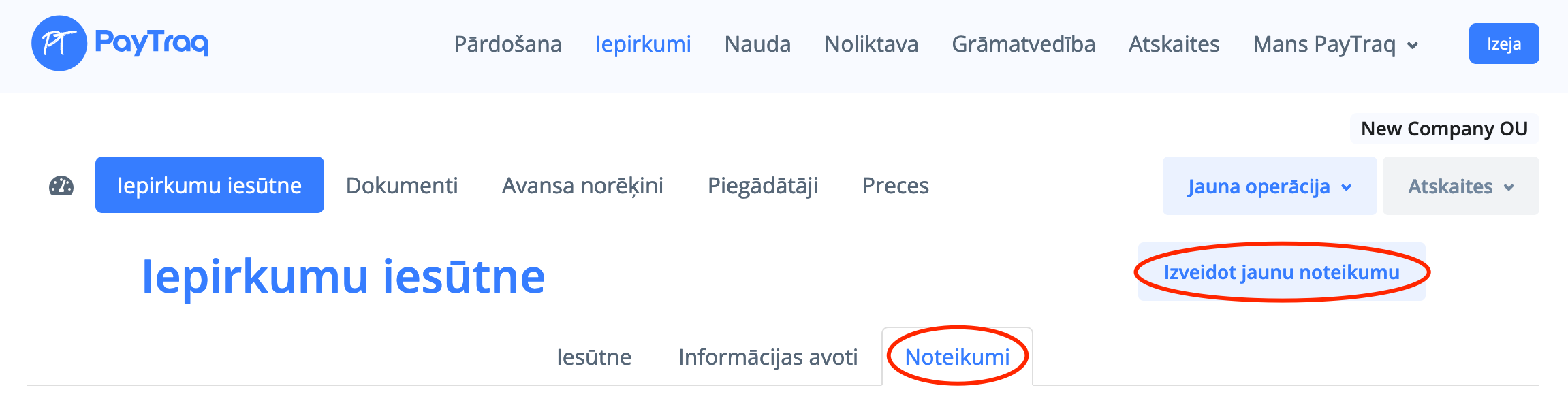Screen dimensions: 1568x407
Task: Switch to the Dokumenti tab
Action: click(402, 186)
